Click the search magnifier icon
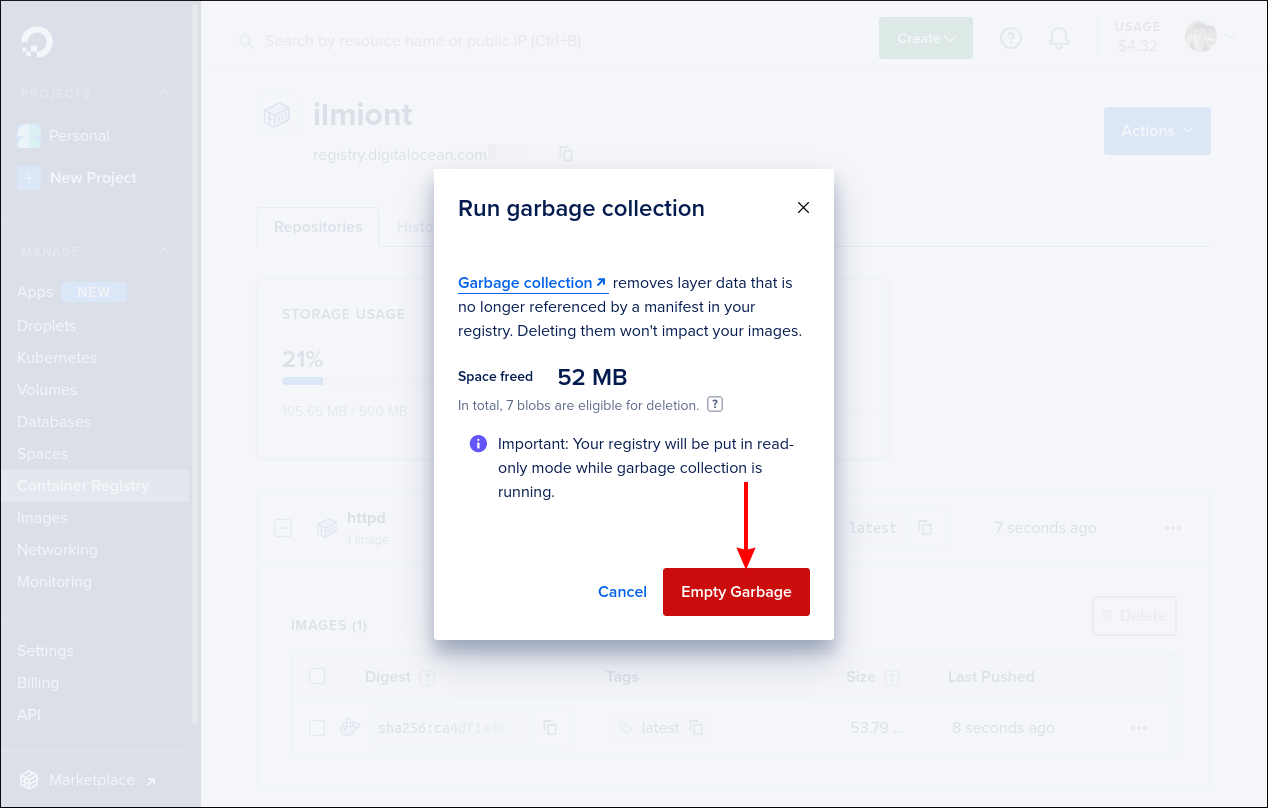This screenshot has height=808, width=1268. click(x=246, y=42)
